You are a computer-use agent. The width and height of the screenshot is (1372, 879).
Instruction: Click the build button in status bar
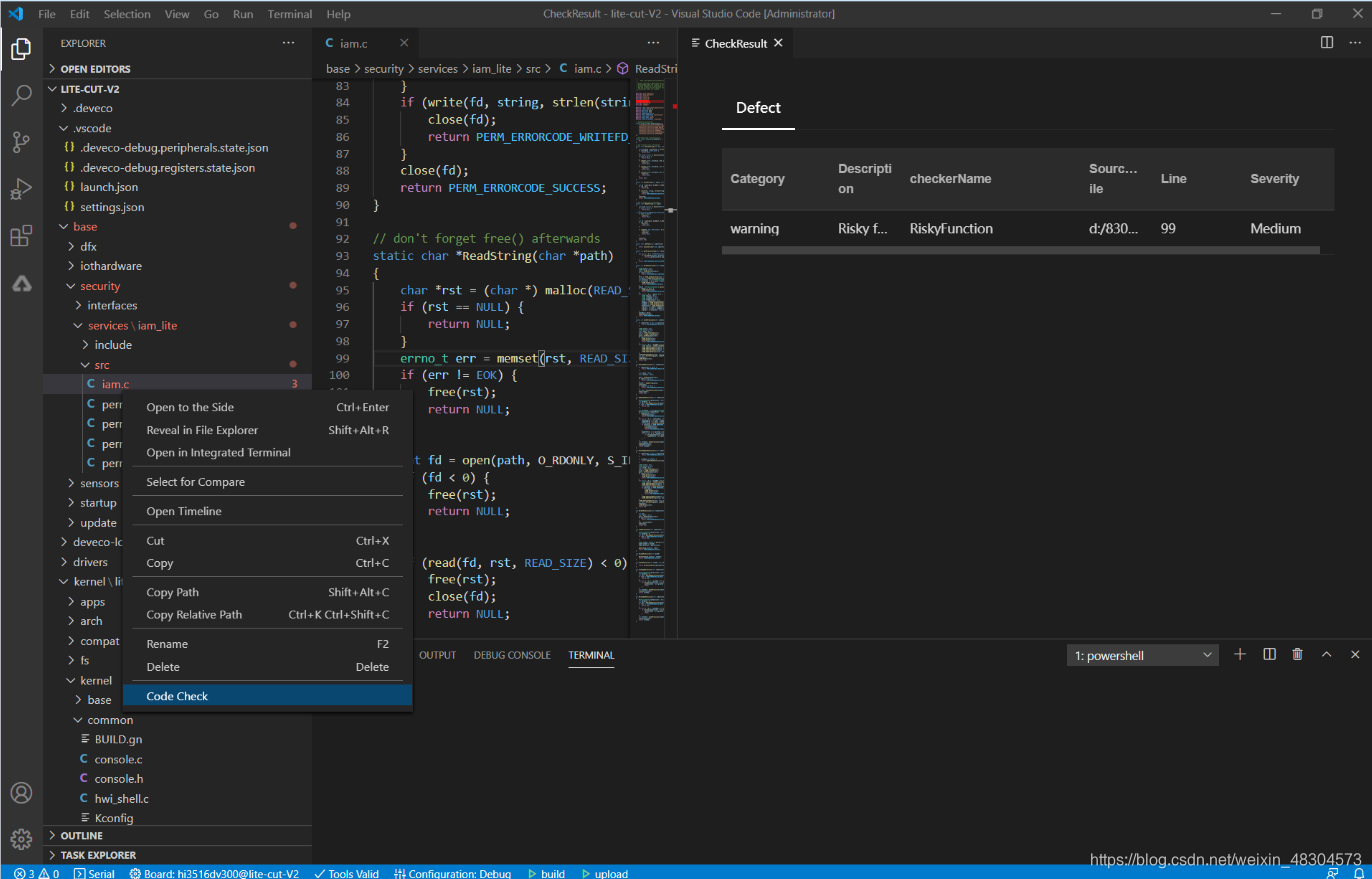coord(546,873)
